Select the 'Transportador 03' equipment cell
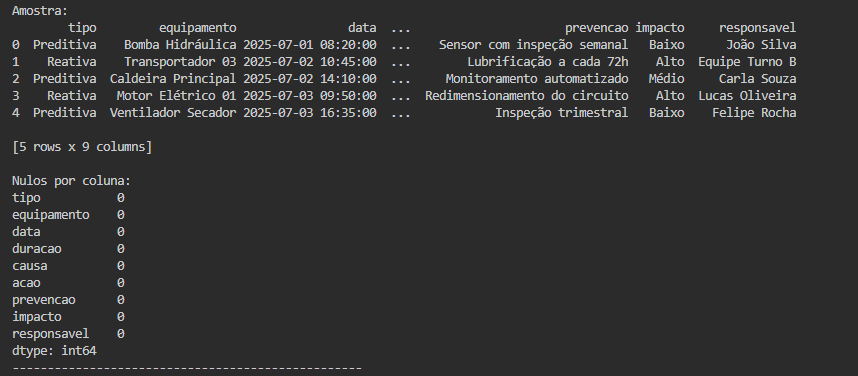The height and width of the screenshot is (376, 858). click(180, 62)
